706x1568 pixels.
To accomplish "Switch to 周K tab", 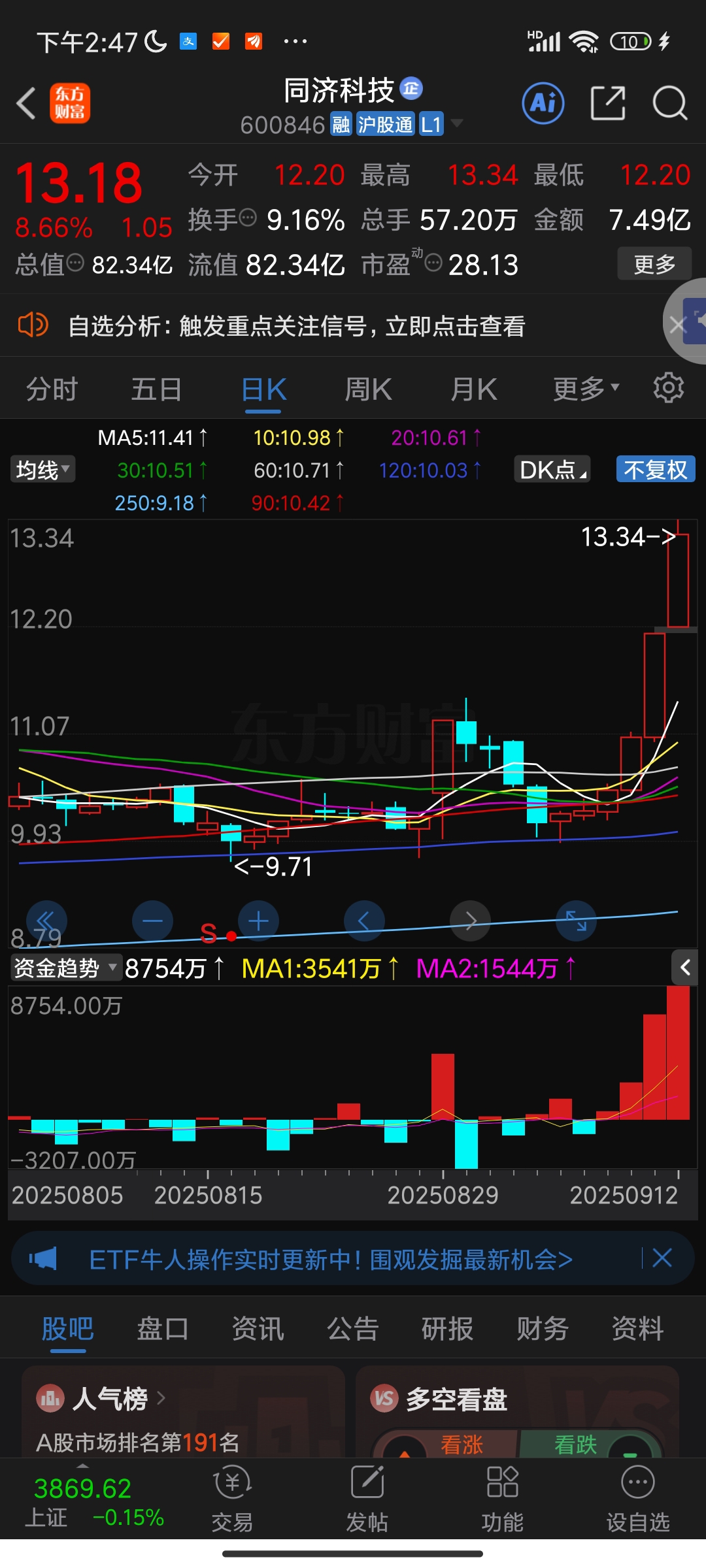I will 368,389.
